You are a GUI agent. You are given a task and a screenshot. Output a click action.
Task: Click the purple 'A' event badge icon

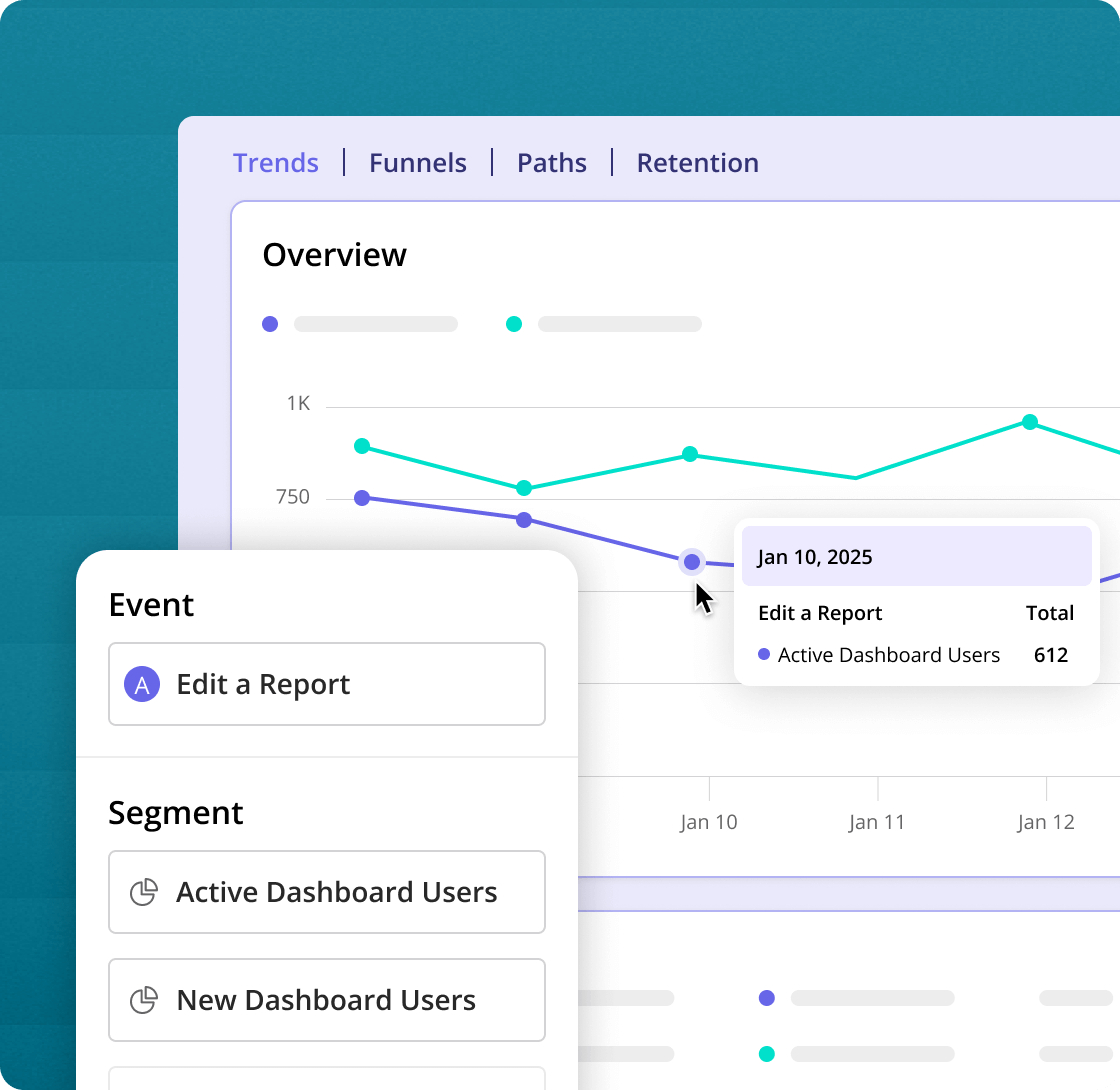coord(142,685)
